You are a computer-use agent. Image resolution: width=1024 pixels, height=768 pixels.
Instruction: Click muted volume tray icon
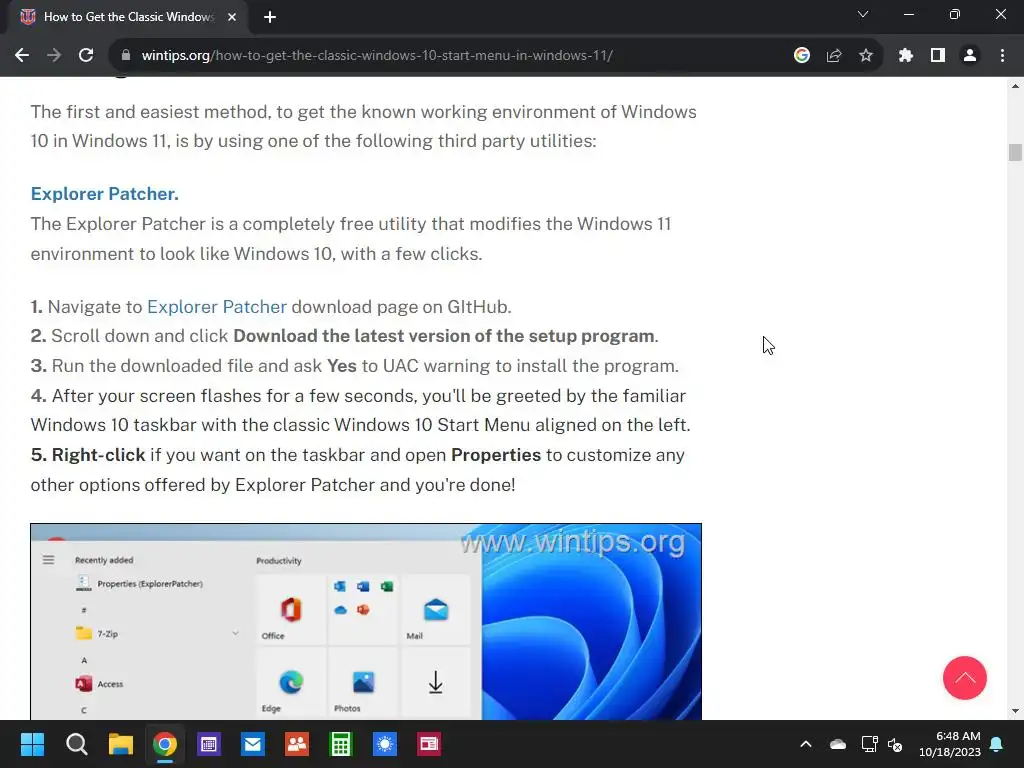pyautogui.click(x=895, y=744)
